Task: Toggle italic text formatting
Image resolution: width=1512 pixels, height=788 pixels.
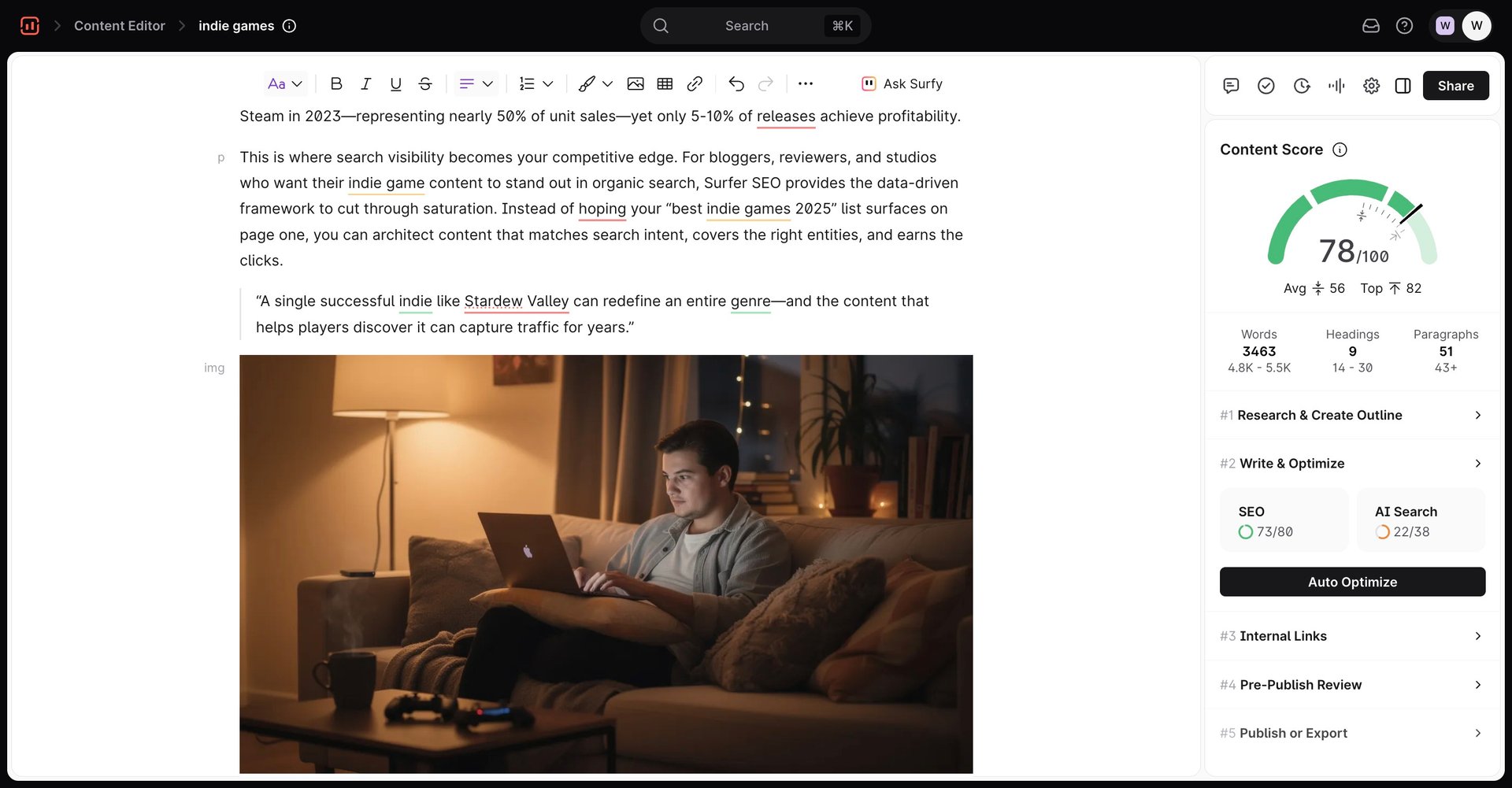Action: [x=365, y=83]
